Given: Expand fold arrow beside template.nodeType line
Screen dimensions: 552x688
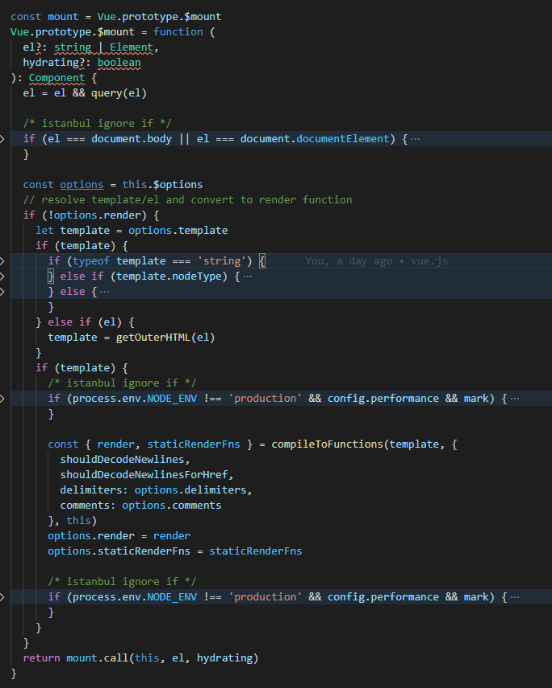Looking at the screenshot, I should tap(2, 276).
